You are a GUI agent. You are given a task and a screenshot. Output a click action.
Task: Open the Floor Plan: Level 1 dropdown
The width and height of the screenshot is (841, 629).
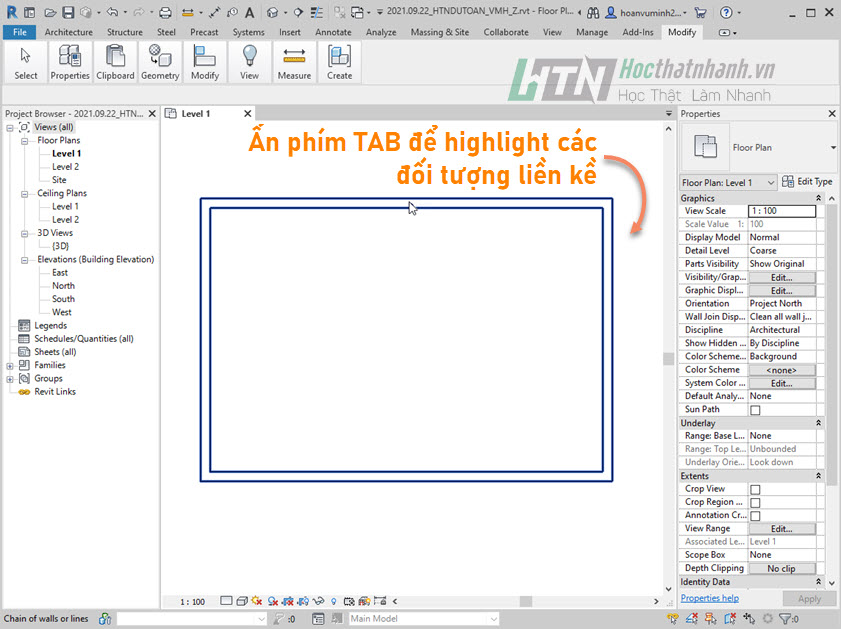coord(728,182)
